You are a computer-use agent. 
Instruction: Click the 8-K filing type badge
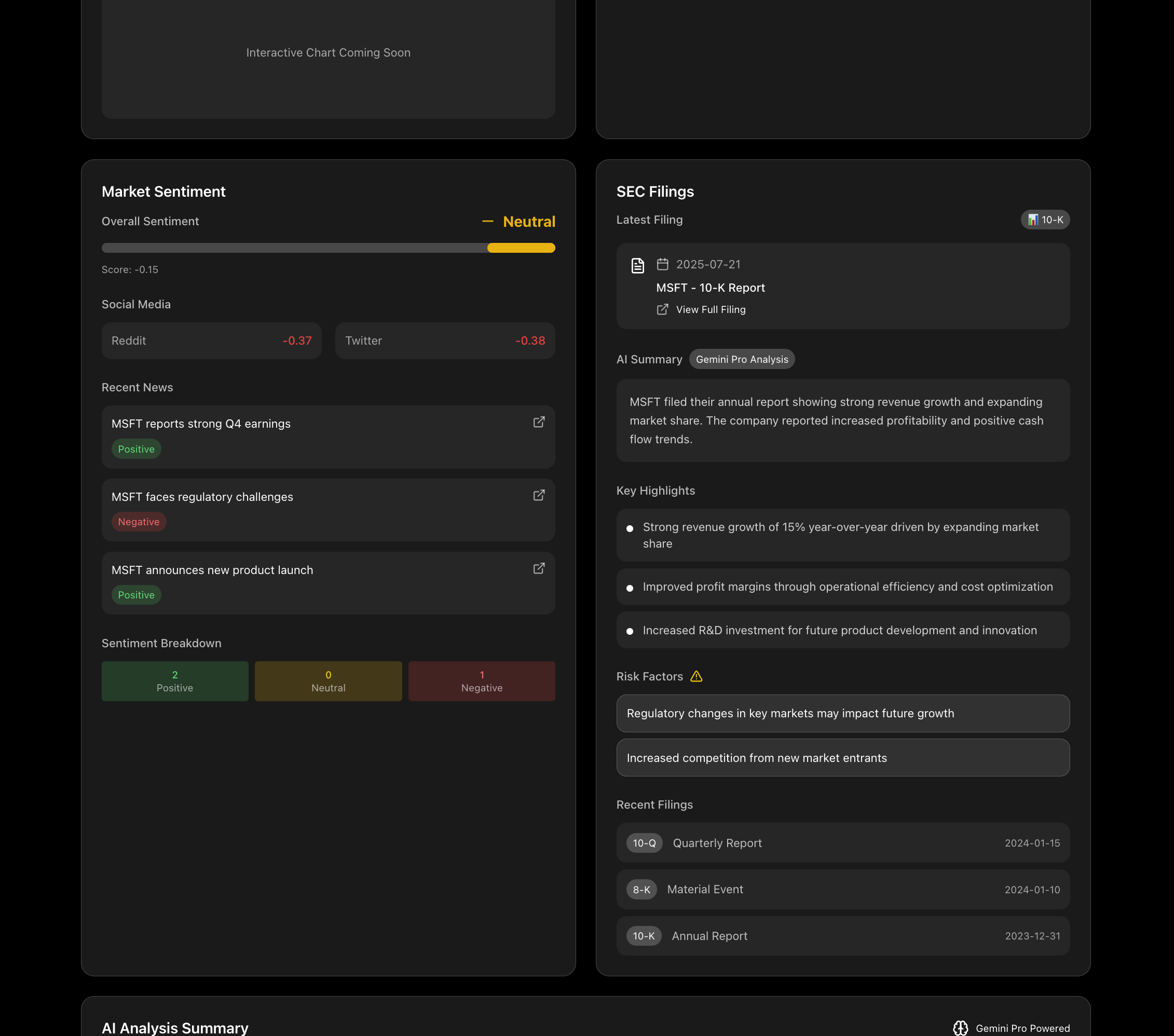pos(641,890)
